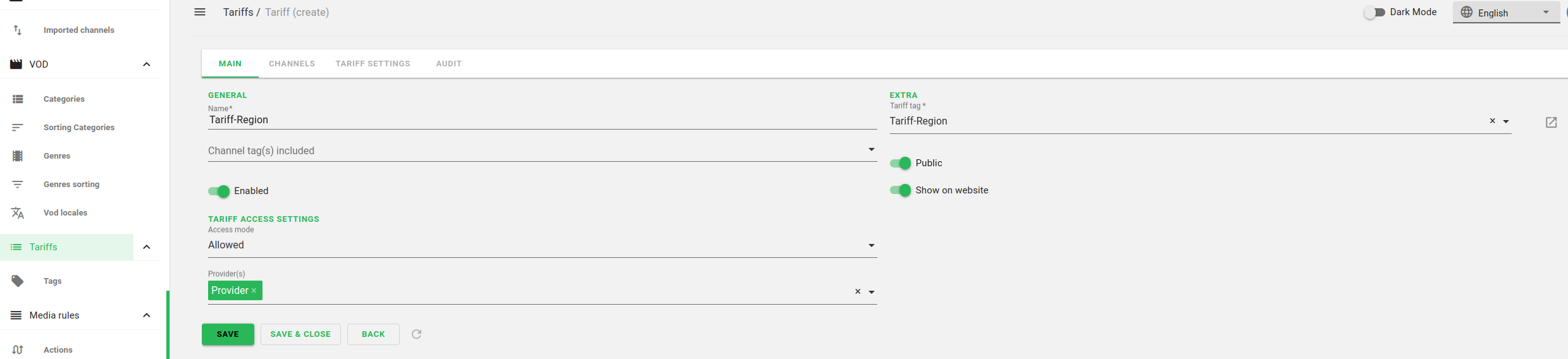This screenshot has width=1568, height=359.
Task: Click the Genres film icon
Action: point(18,156)
